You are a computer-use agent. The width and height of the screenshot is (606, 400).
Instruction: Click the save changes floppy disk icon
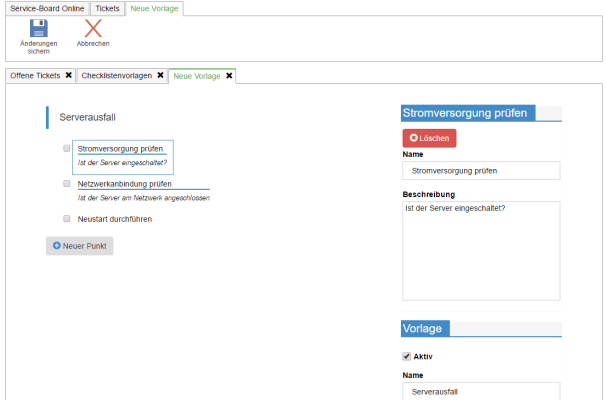pos(39,29)
